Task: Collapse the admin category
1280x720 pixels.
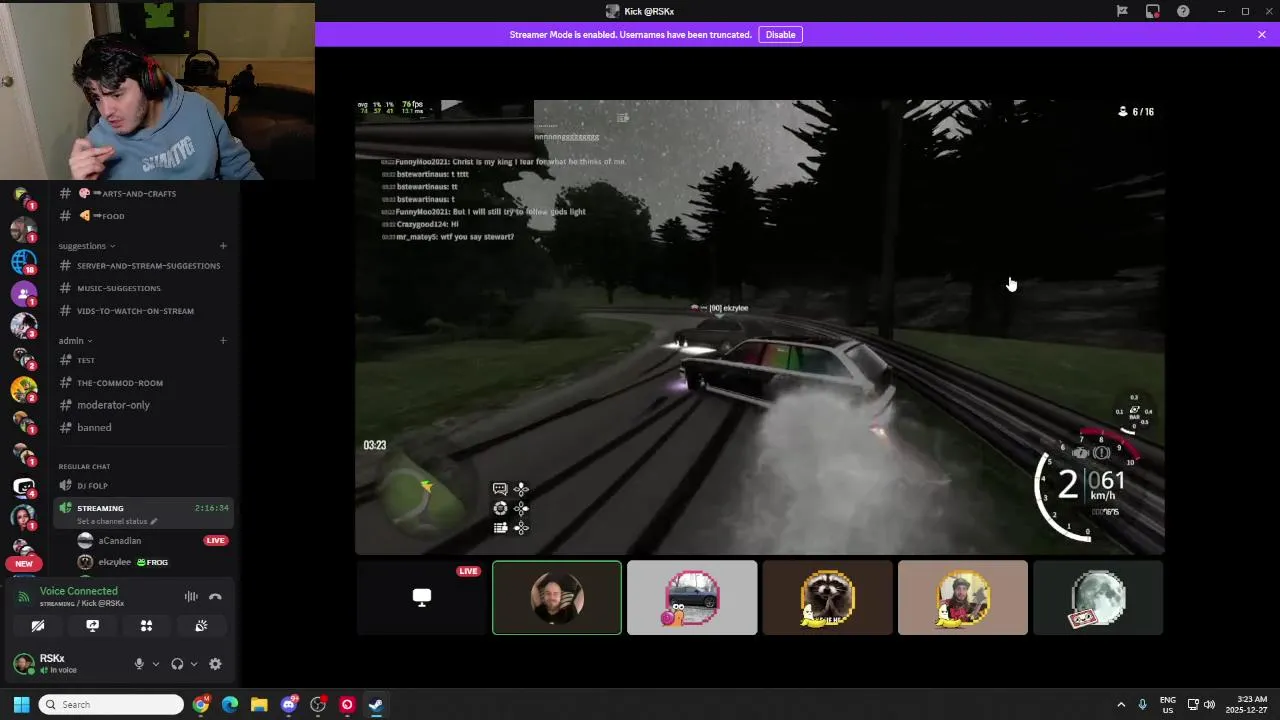Action: (x=75, y=340)
